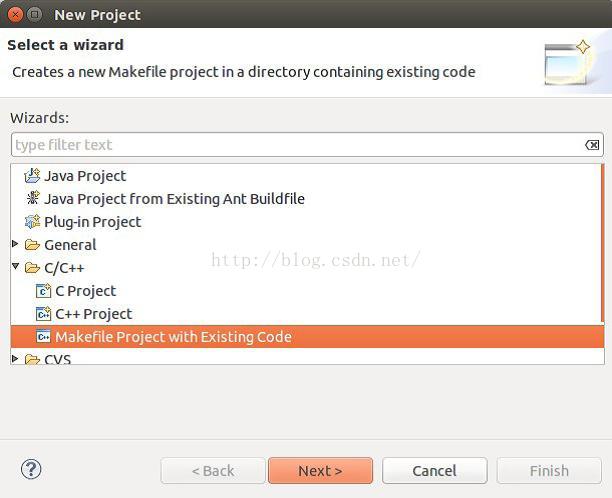Click the General folder icon
This screenshot has width=612, height=498.
[32, 245]
